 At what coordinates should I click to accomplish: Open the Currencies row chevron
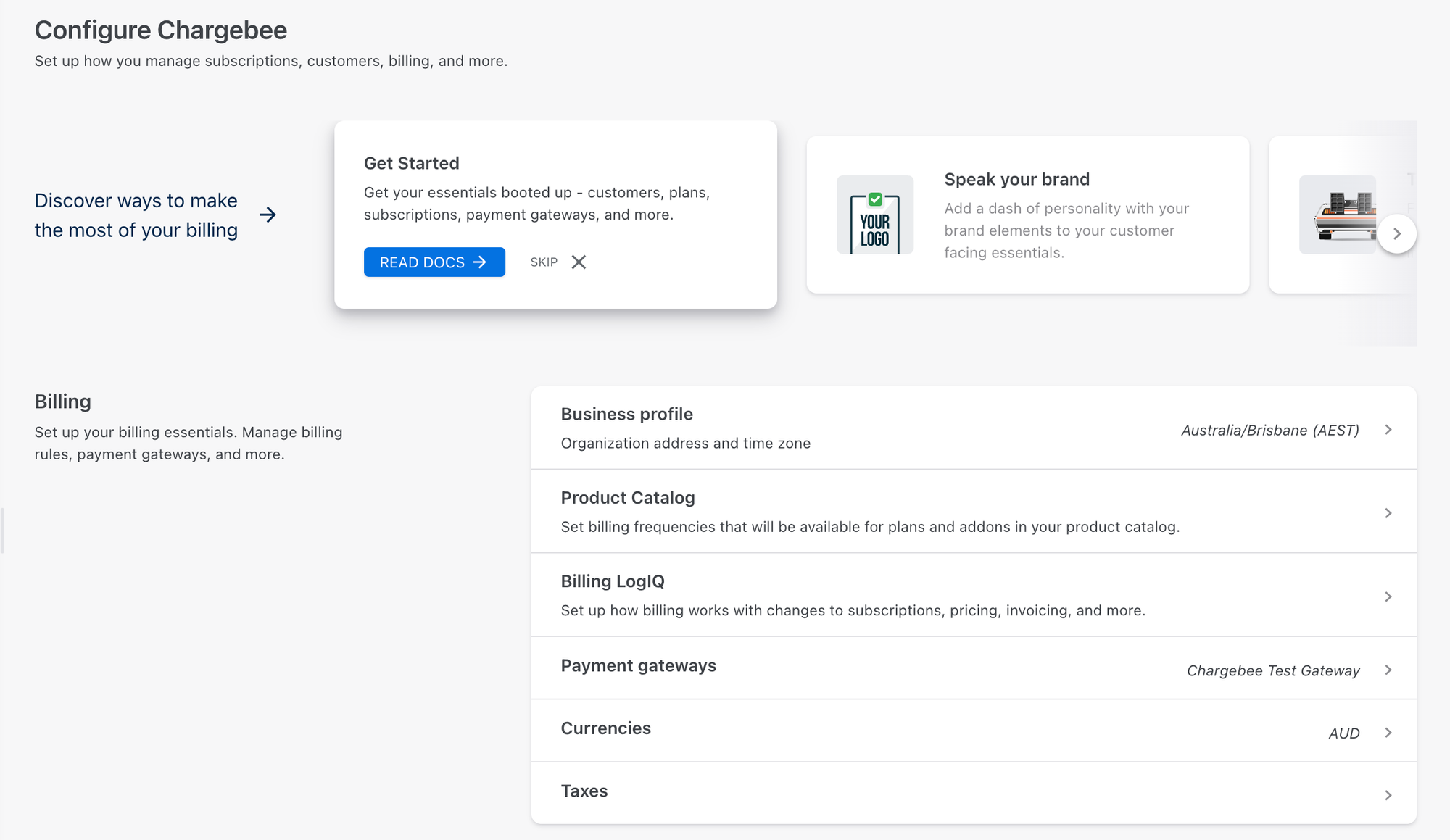click(1388, 733)
